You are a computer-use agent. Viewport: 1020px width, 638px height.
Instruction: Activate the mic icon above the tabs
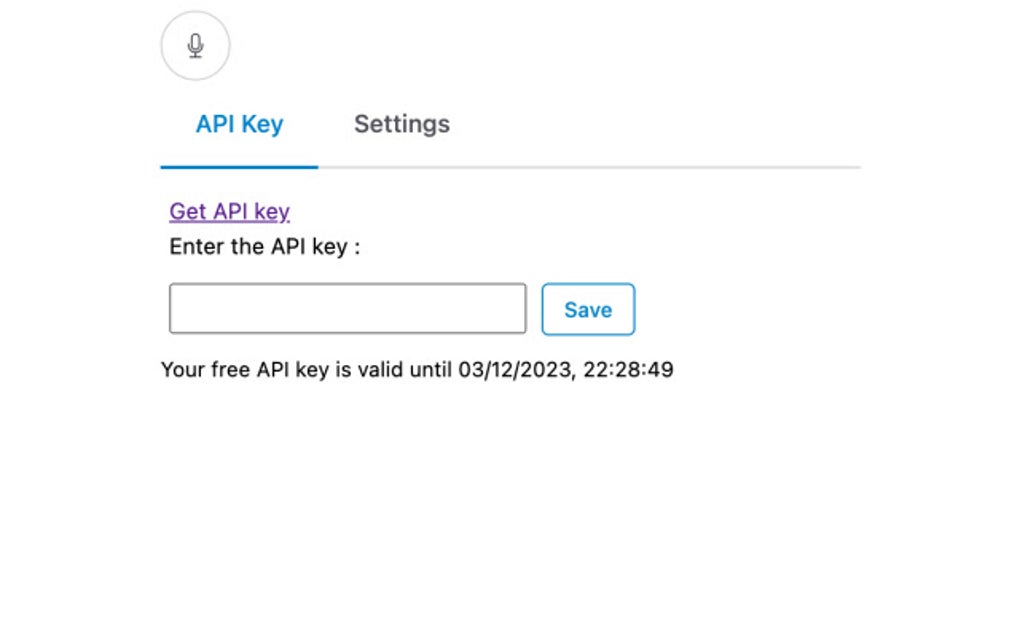(195, 45)
